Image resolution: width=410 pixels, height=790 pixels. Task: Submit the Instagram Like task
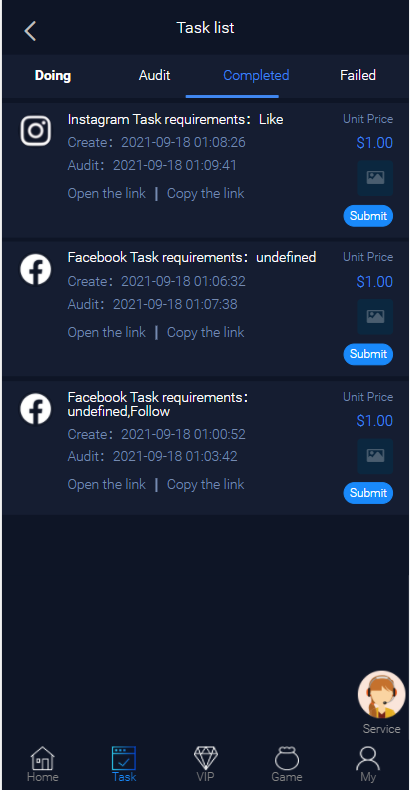coord(368,216)
